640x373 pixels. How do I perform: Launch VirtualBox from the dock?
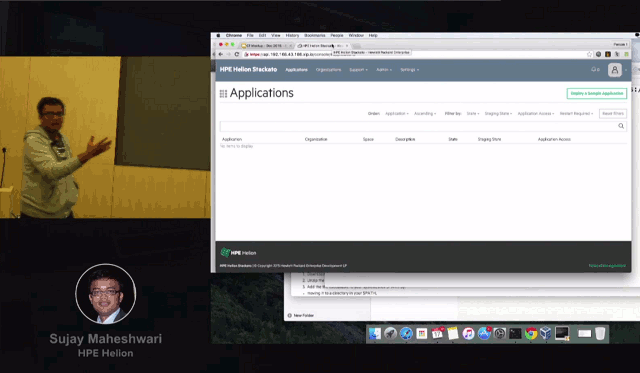[546, 333]
